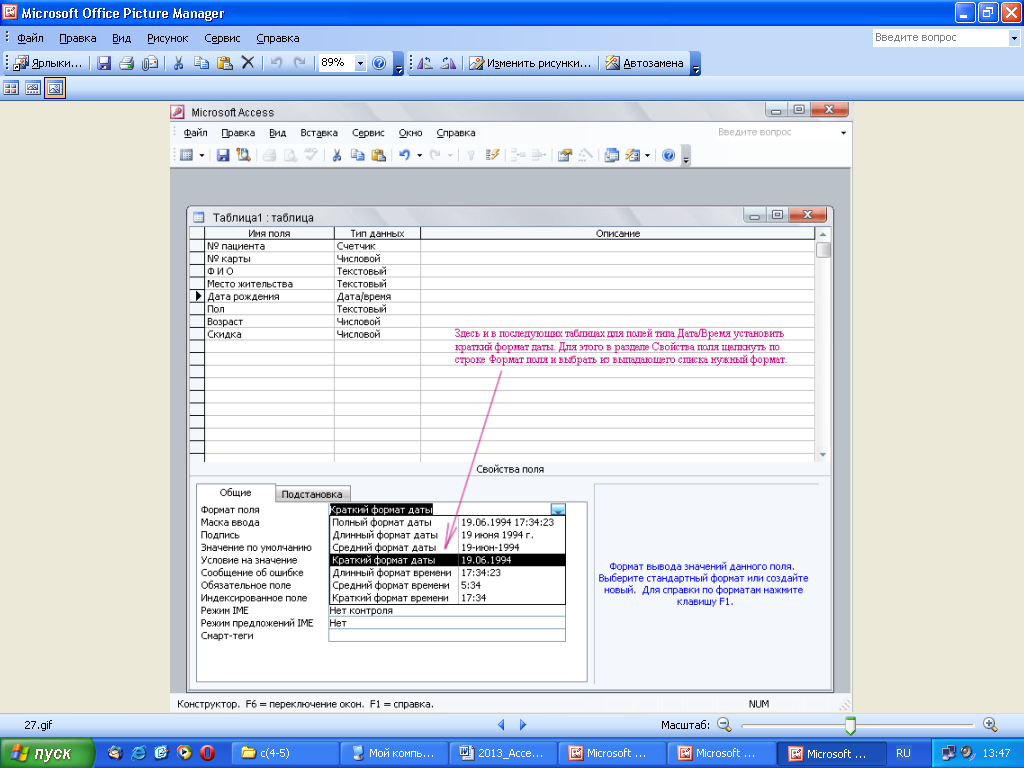Click the Cut scissors icon in Picture Manager
The height and width of the screenshot is (768, 1024).
(x=178, y=63)
